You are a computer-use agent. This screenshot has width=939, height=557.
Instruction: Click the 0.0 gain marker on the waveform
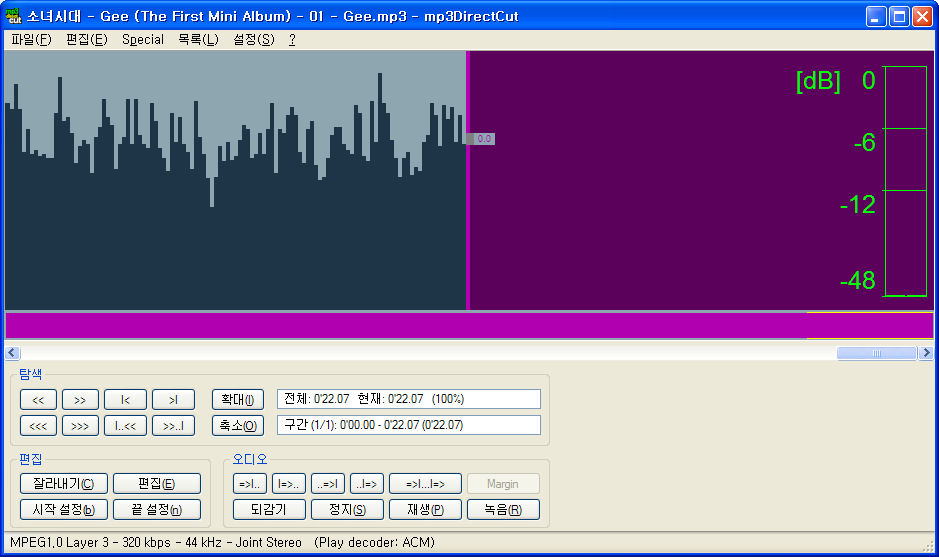coord(481,139)
